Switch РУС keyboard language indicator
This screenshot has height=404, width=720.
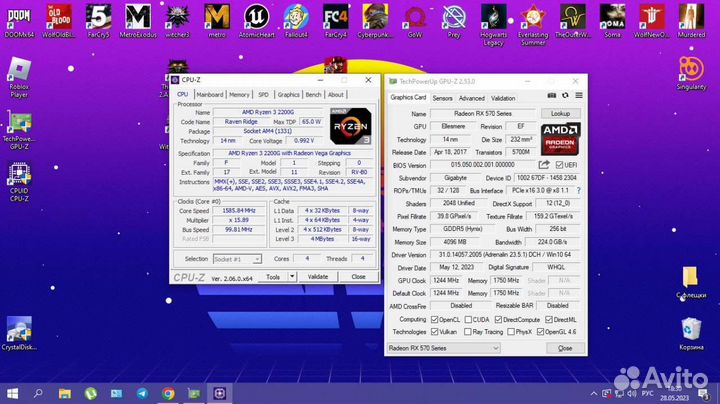[x=647, y=393]
